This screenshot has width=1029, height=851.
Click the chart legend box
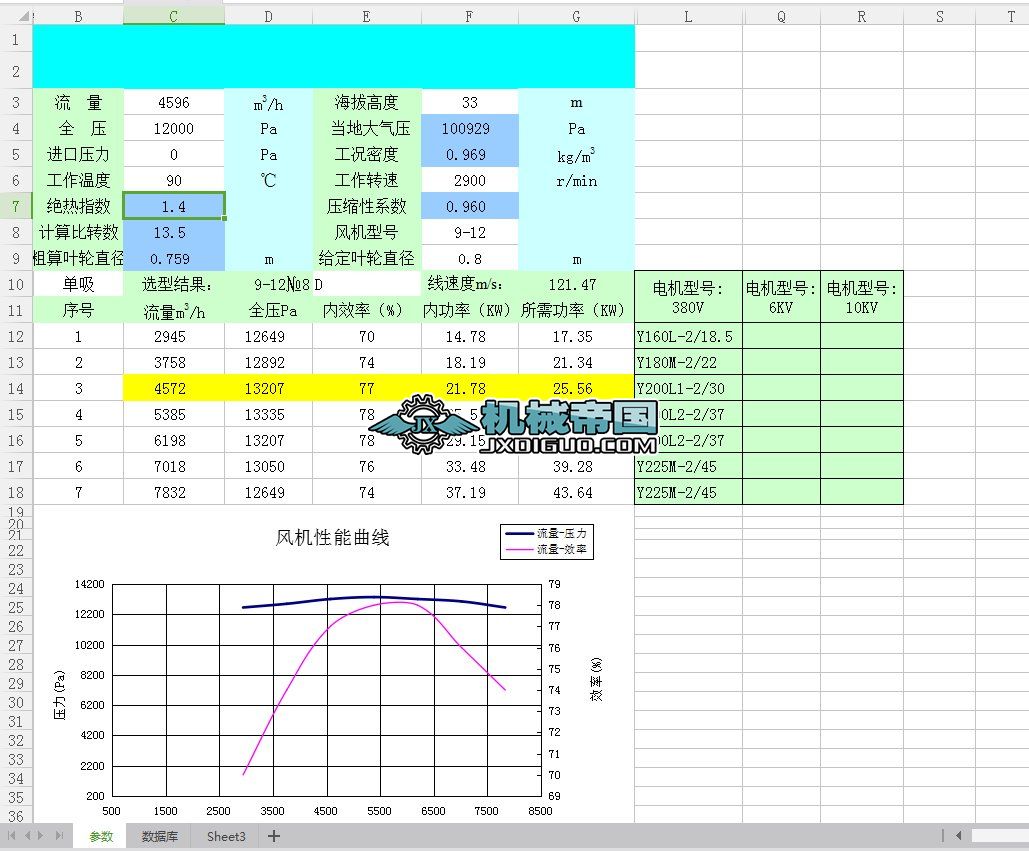(547, 541)
